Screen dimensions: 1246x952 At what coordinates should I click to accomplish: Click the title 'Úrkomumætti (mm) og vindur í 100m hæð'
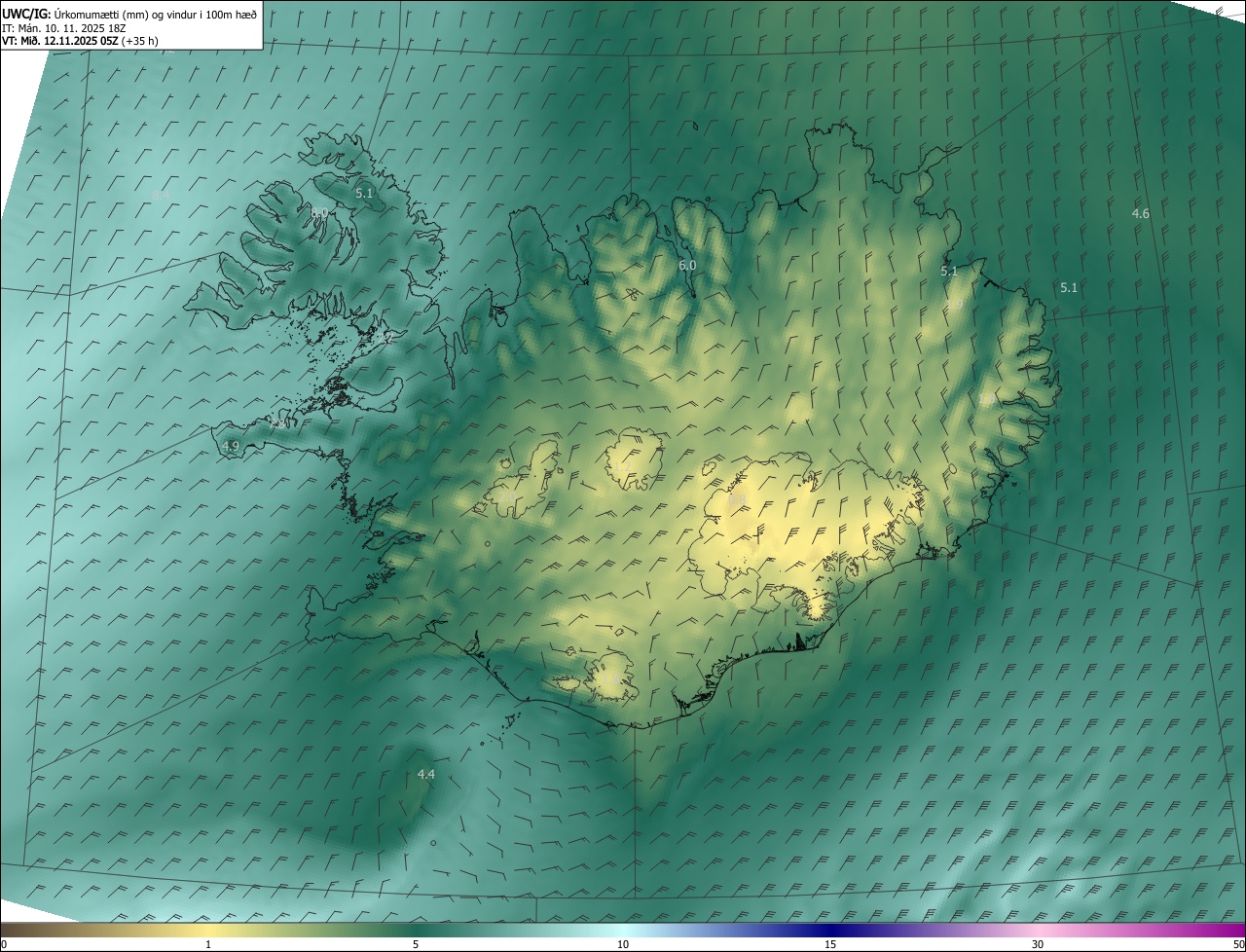click(156, 14)
